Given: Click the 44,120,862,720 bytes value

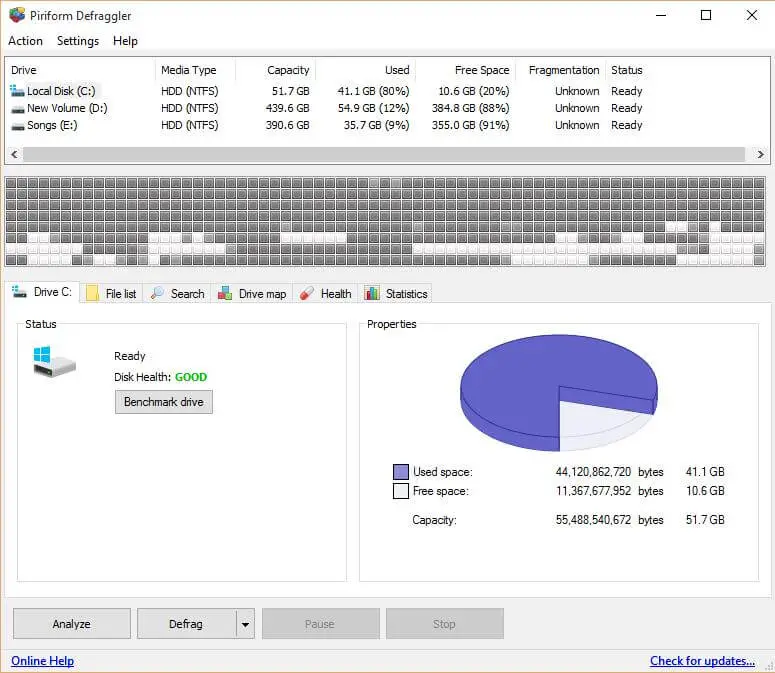Looking at the screenshot, I should (593, 472).
